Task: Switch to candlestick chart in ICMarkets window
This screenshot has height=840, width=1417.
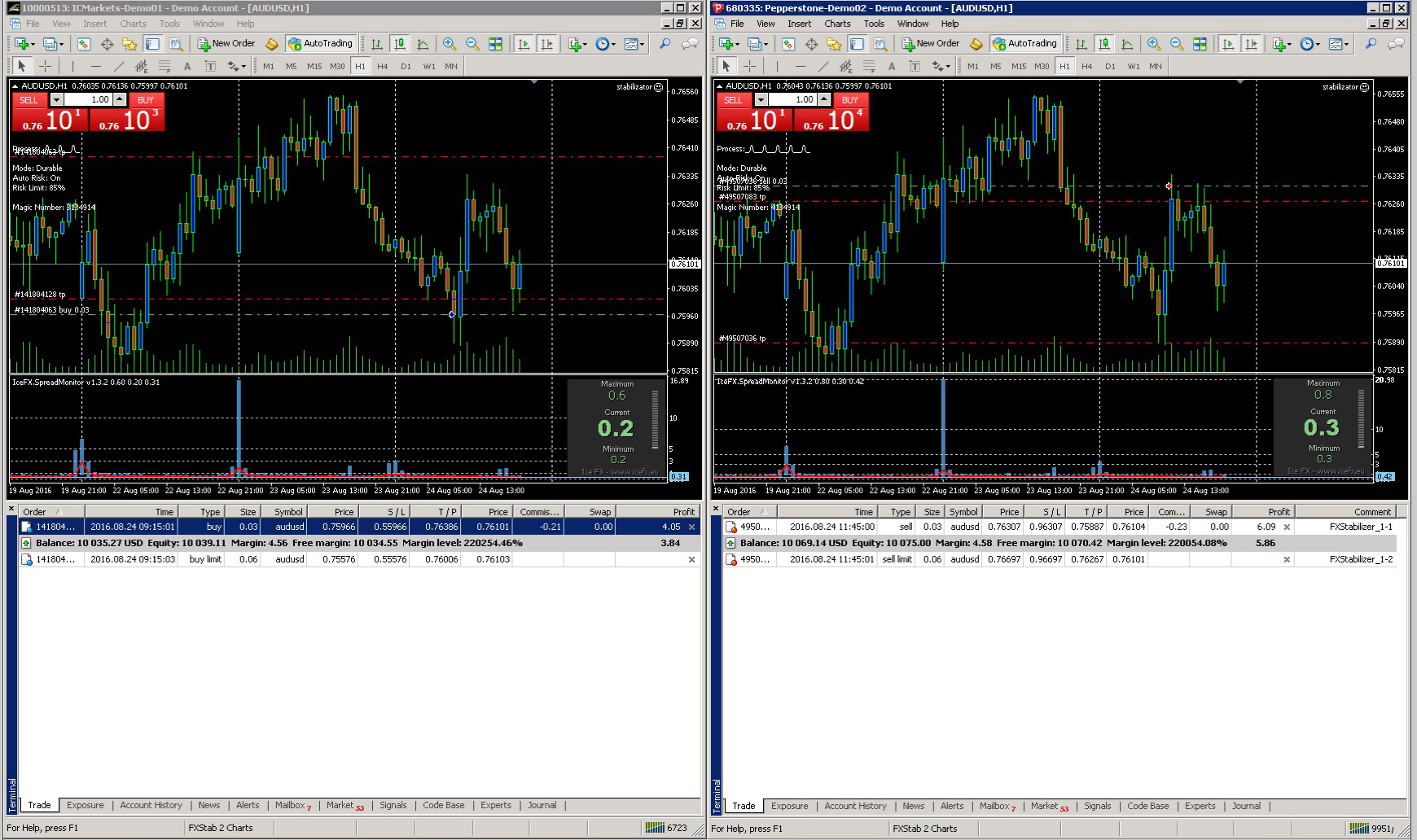Action: click(399, 44)
